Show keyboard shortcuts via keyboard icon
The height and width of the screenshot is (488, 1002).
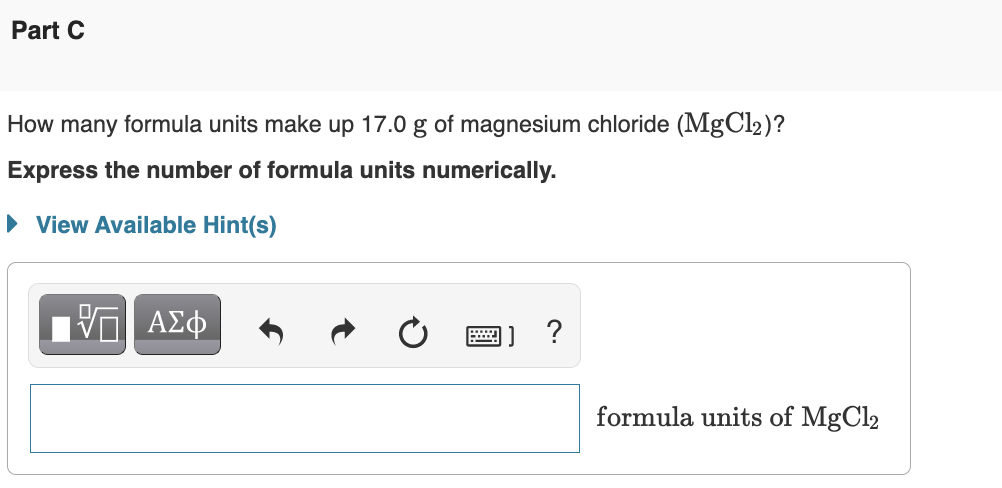point(490,335)
